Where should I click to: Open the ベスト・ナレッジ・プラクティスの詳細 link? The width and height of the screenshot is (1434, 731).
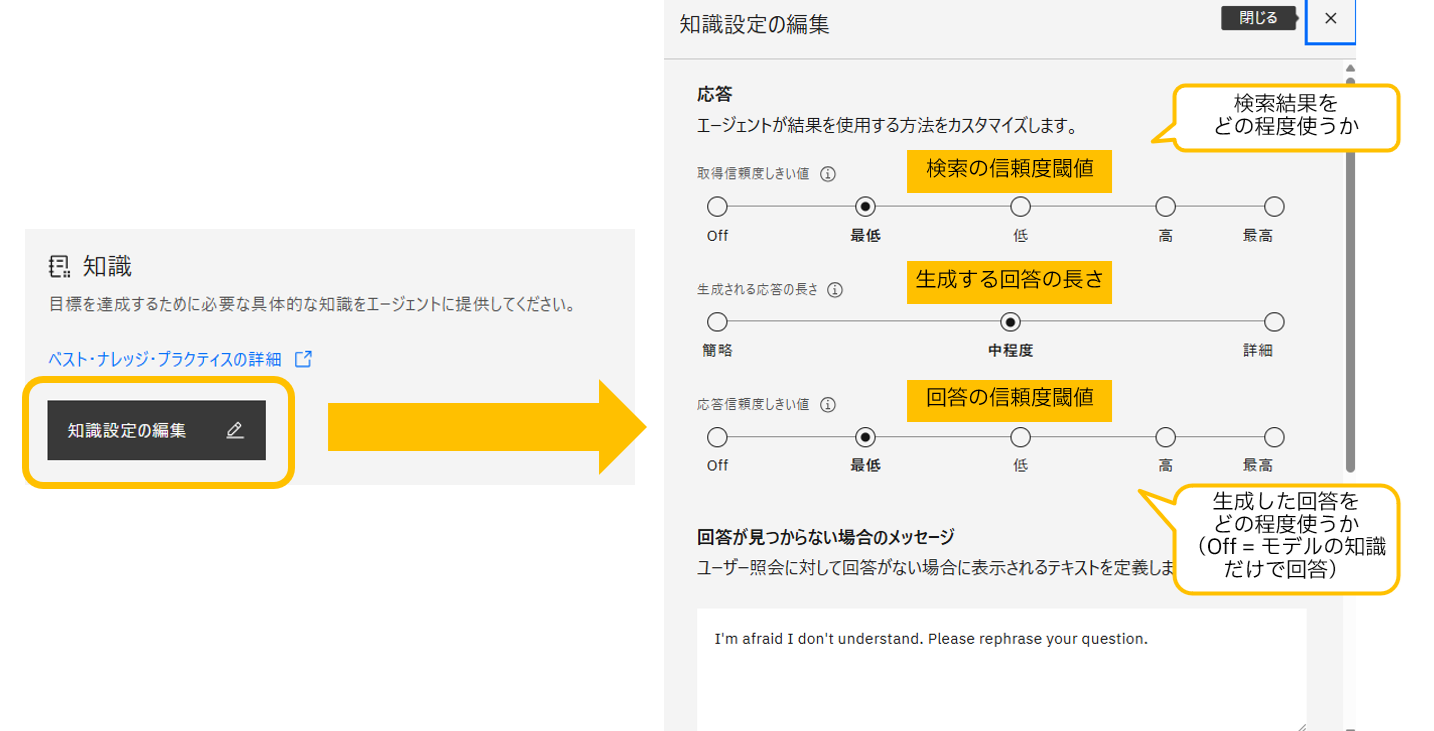coord(165,359)
